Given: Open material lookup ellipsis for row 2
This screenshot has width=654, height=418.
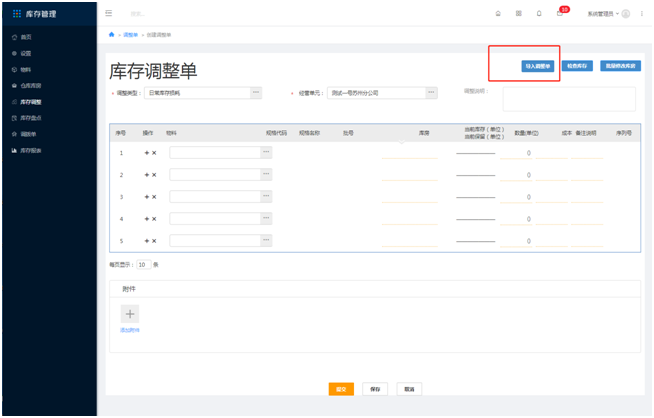Looking at the screenshot, I should pyautogui.click(x=266, y=174).
